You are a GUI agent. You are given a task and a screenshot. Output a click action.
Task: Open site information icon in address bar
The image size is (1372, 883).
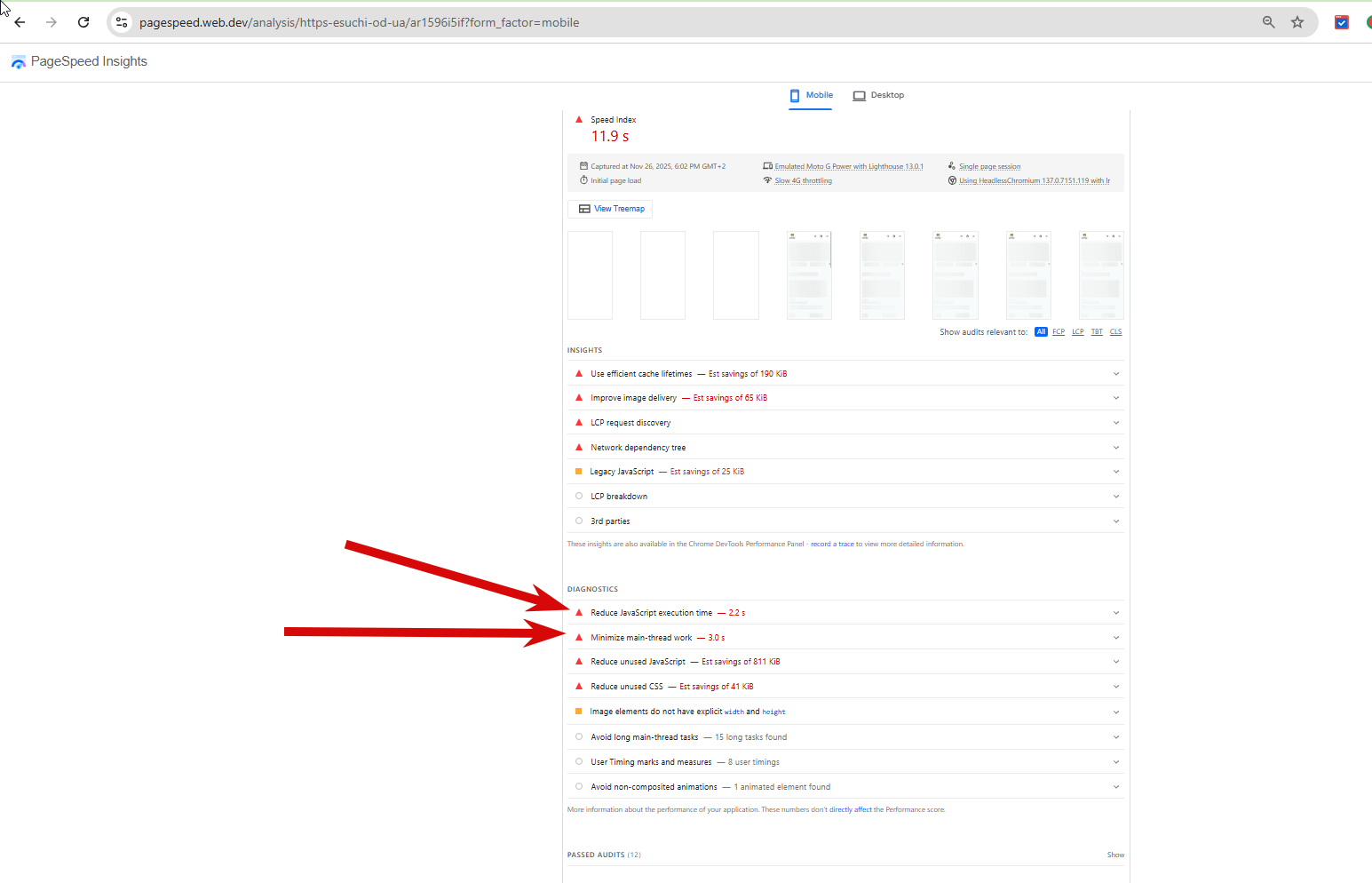pyautogui.click(x=122, y=22)
